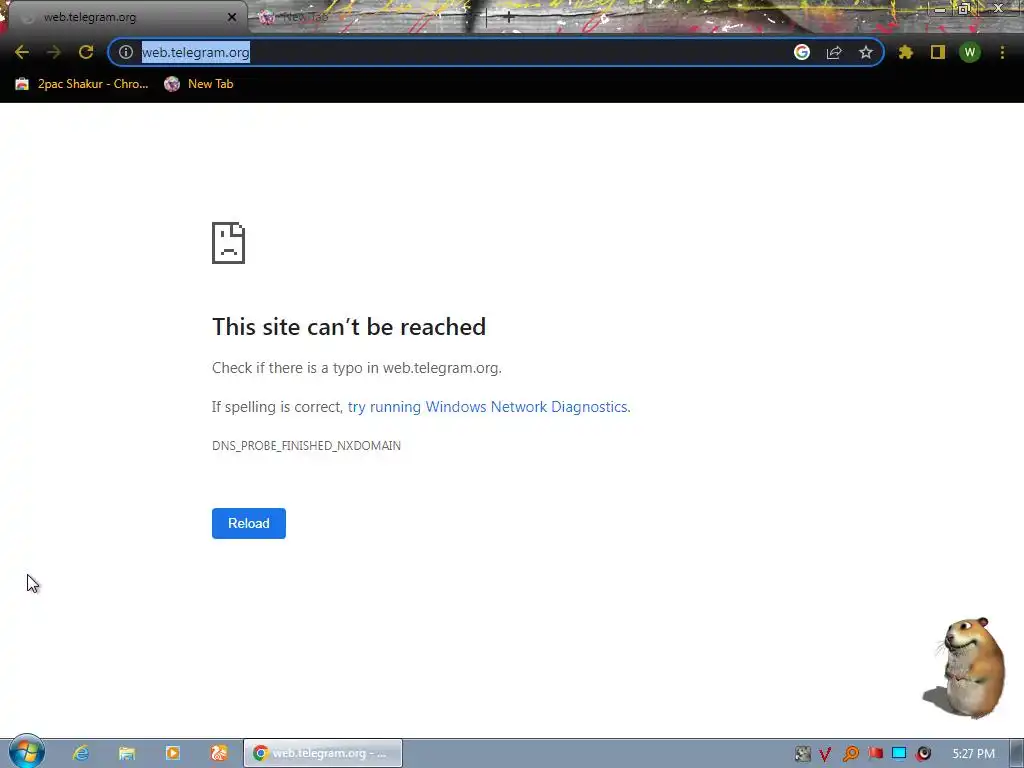Go back using the browser back arrow
Screen dimensions: 1024x768
coord(22,52)
